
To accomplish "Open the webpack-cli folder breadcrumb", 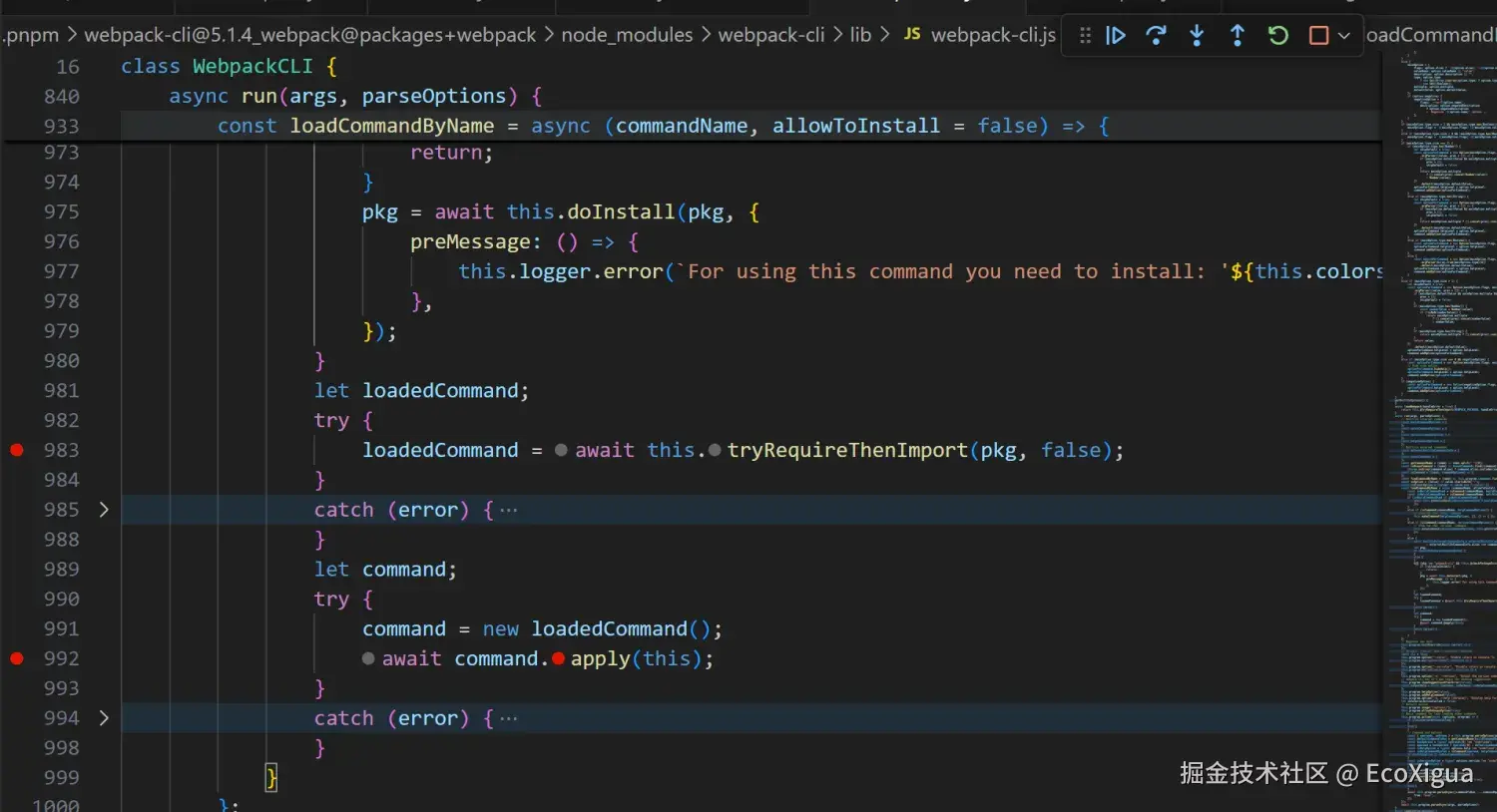I will click(x=771, y=35).
